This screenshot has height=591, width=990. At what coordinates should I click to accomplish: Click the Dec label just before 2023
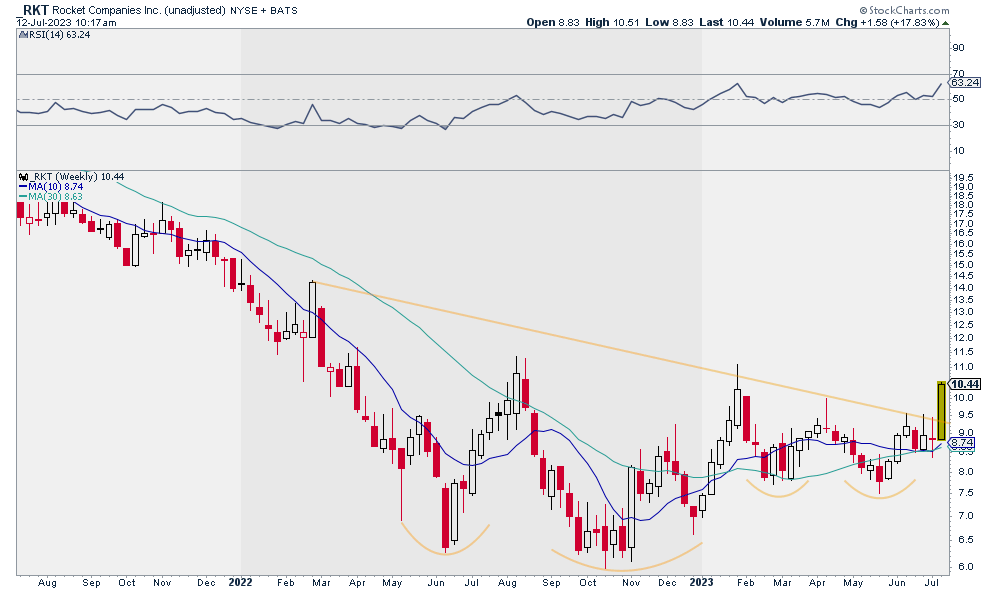point(667,582)
